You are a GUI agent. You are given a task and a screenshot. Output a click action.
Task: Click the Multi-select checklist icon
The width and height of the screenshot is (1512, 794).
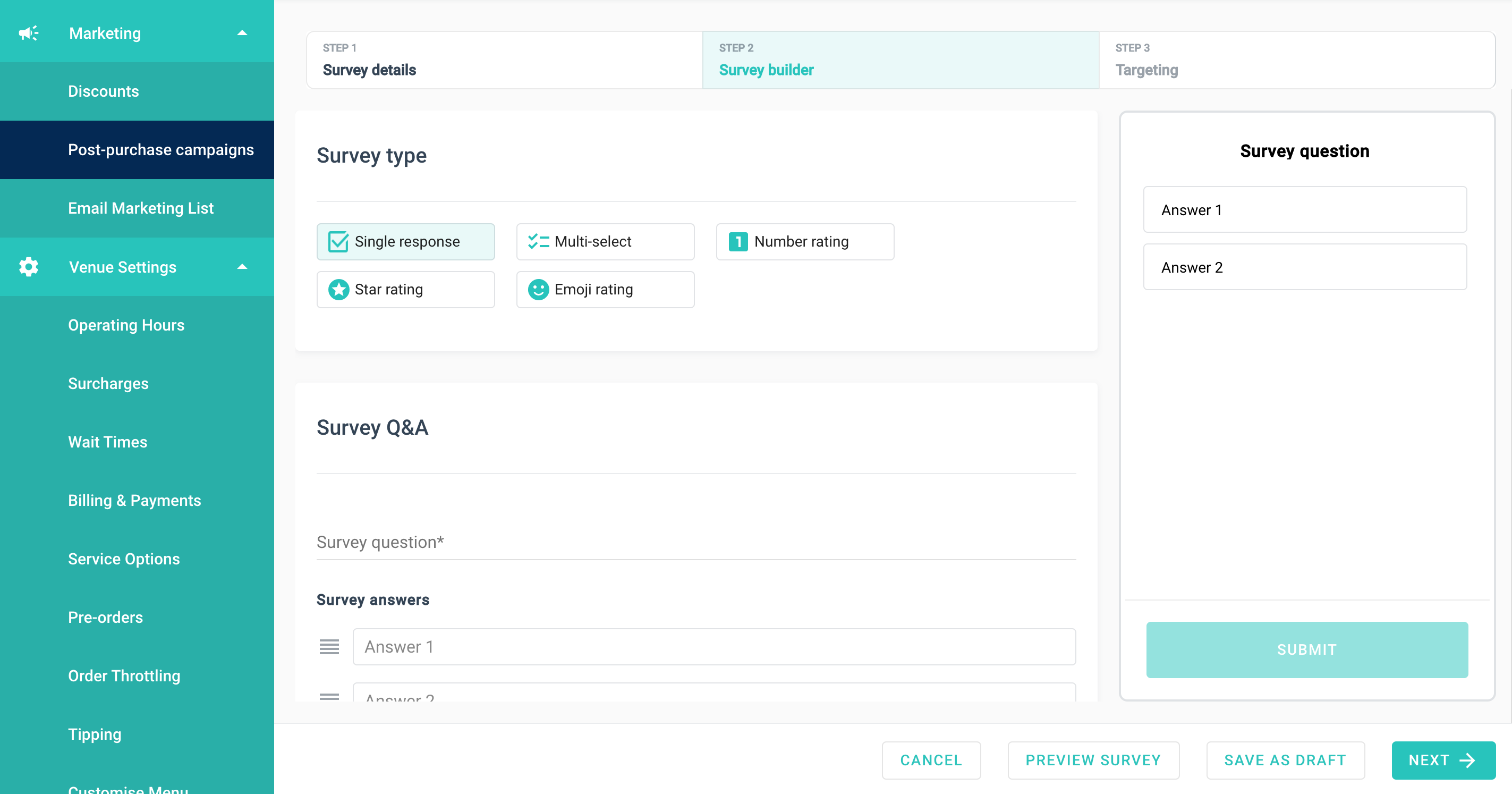tap(538, 241)
